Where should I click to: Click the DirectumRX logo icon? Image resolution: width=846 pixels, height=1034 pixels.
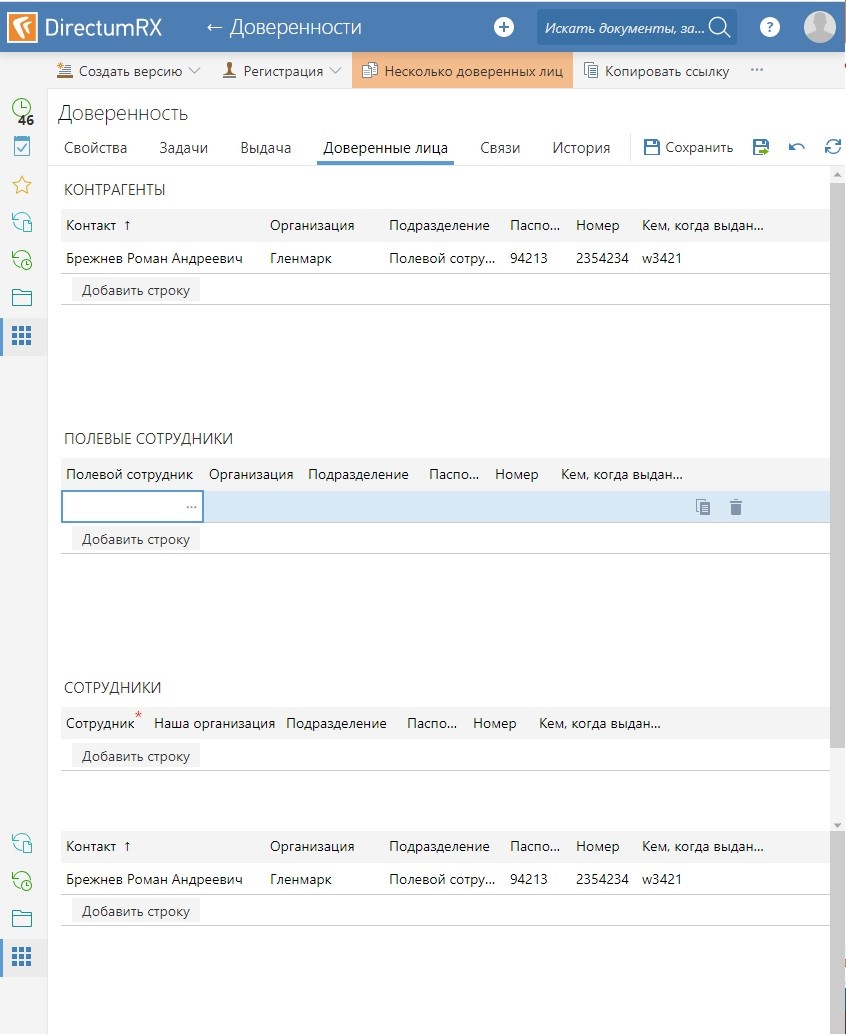pos(22,27)
